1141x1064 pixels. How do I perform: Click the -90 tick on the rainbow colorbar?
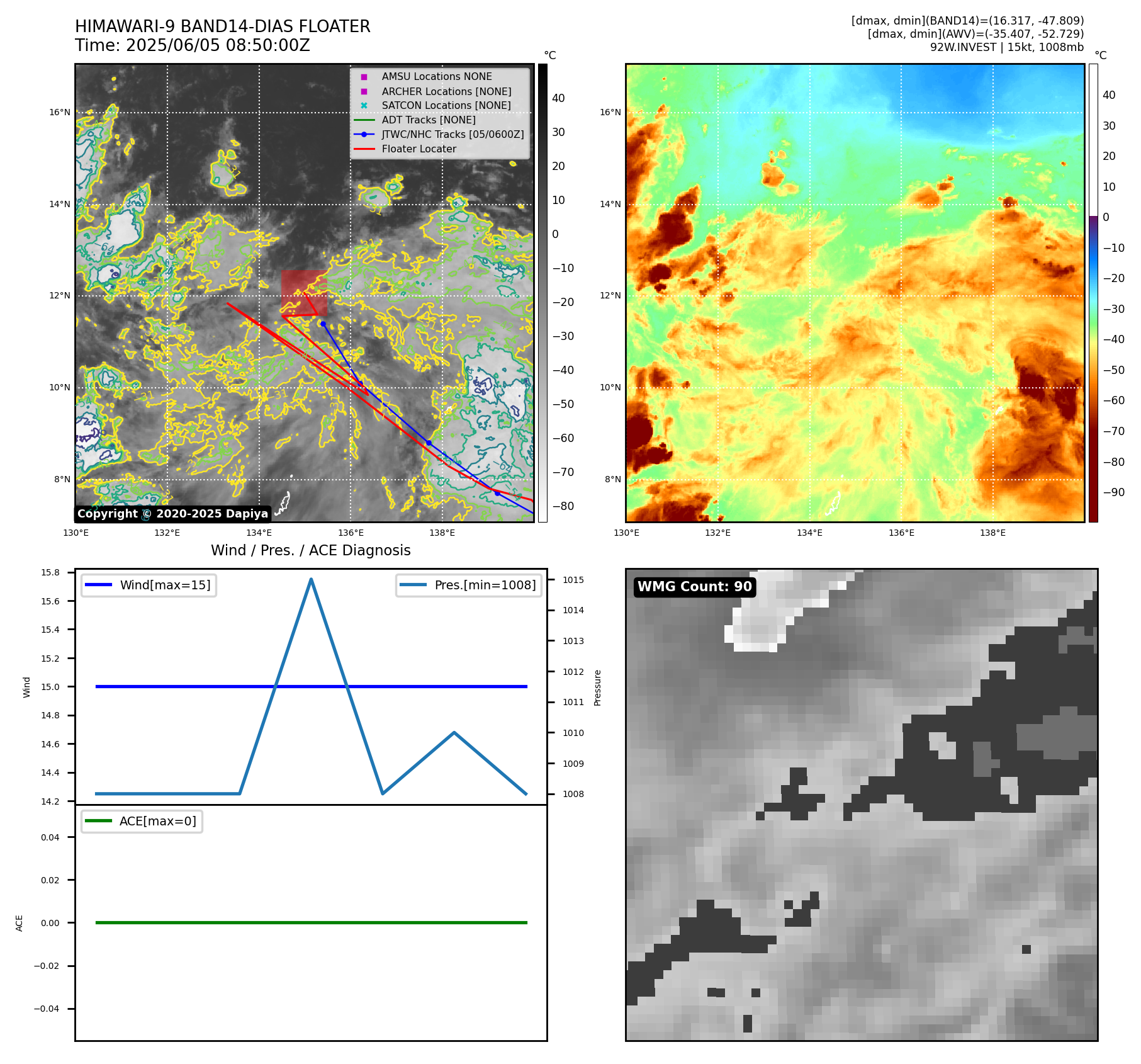coord(1113,492)
